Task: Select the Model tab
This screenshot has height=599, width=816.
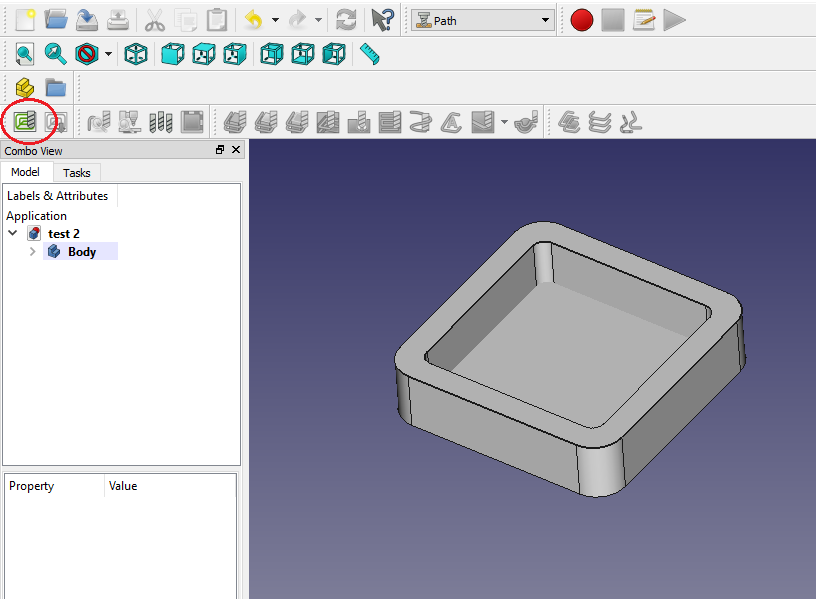Action: 27,172
